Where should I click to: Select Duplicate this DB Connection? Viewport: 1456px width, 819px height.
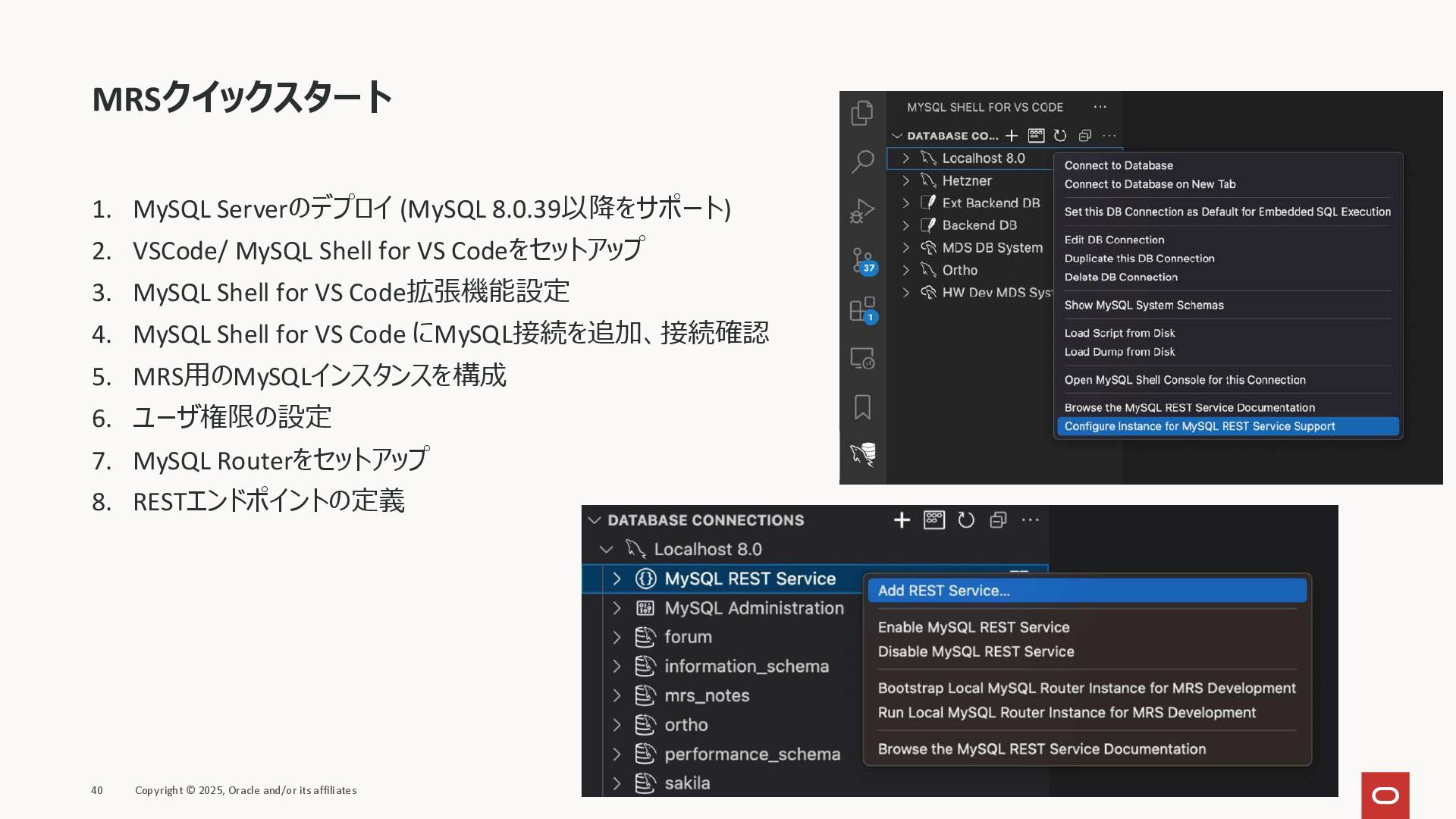[1139, 259]
